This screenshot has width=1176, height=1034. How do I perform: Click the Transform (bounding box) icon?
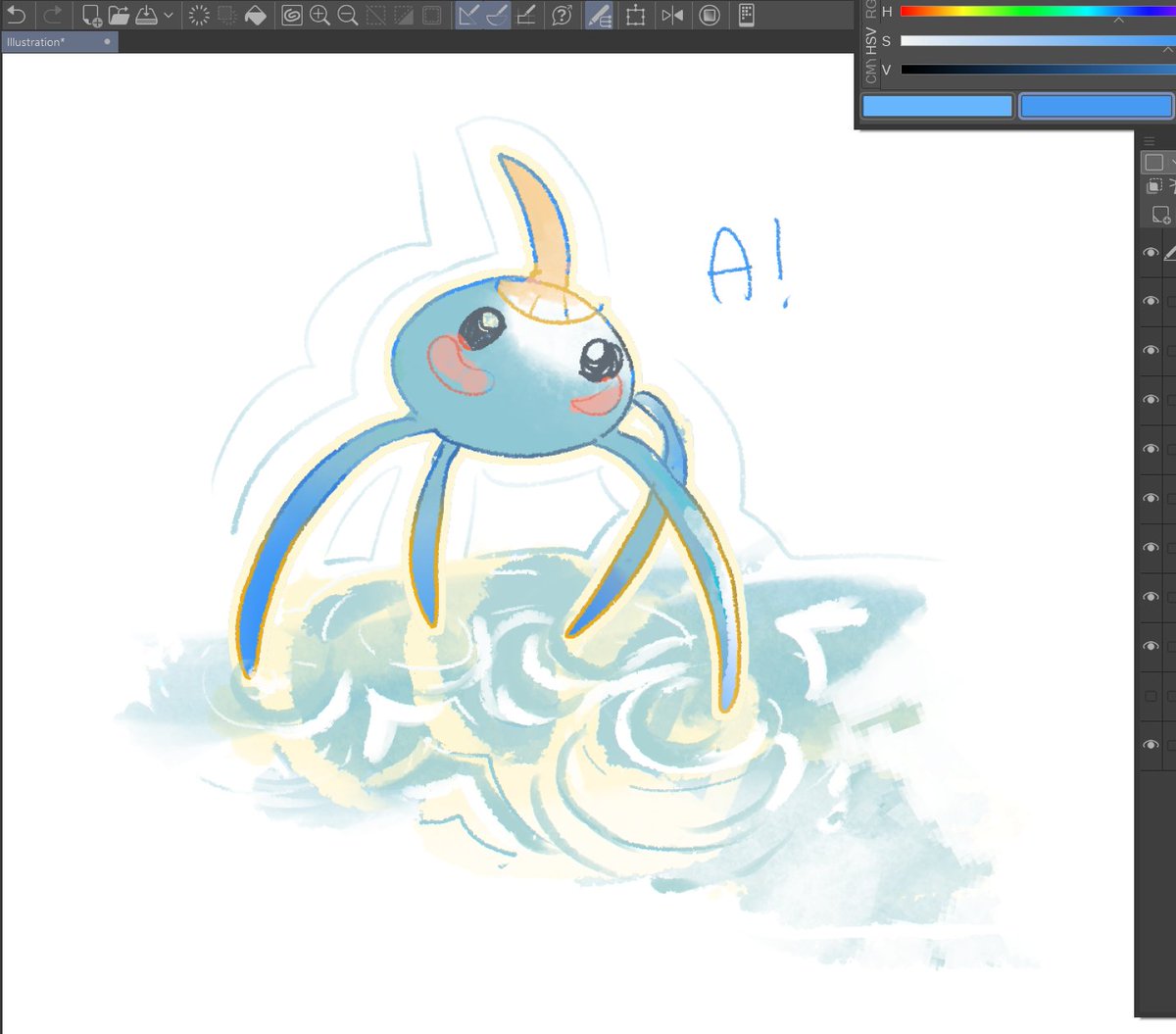636,15
